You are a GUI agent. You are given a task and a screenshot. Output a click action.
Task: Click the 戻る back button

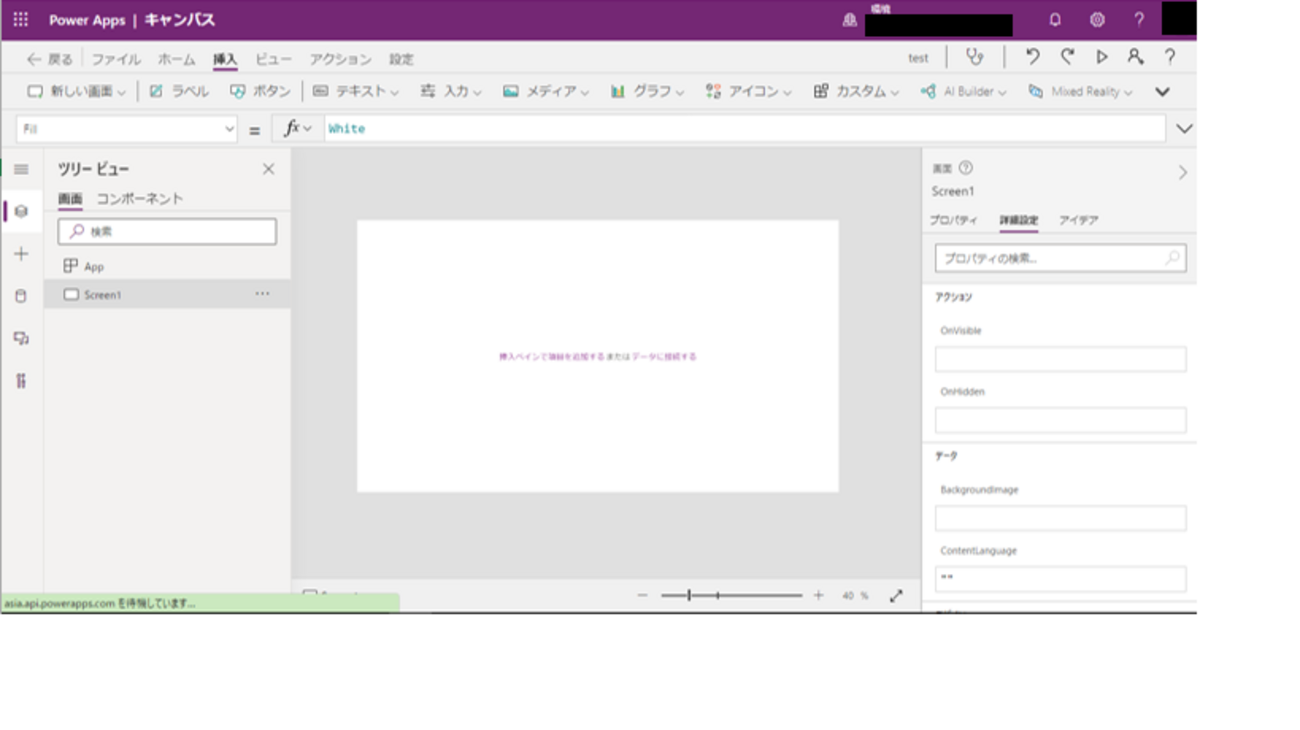tap(50, 59)
